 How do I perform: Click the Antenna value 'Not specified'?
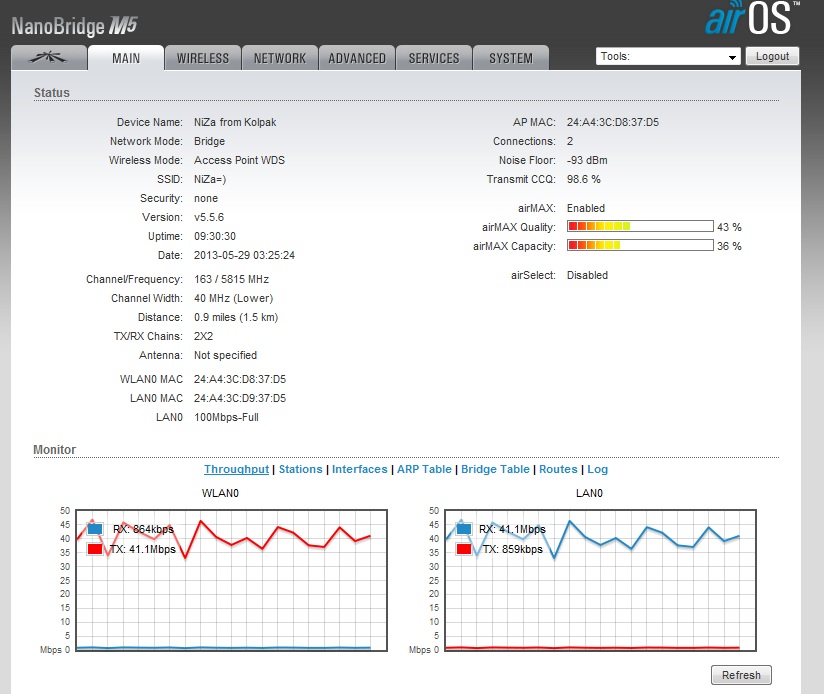click(x=225, y=355)
